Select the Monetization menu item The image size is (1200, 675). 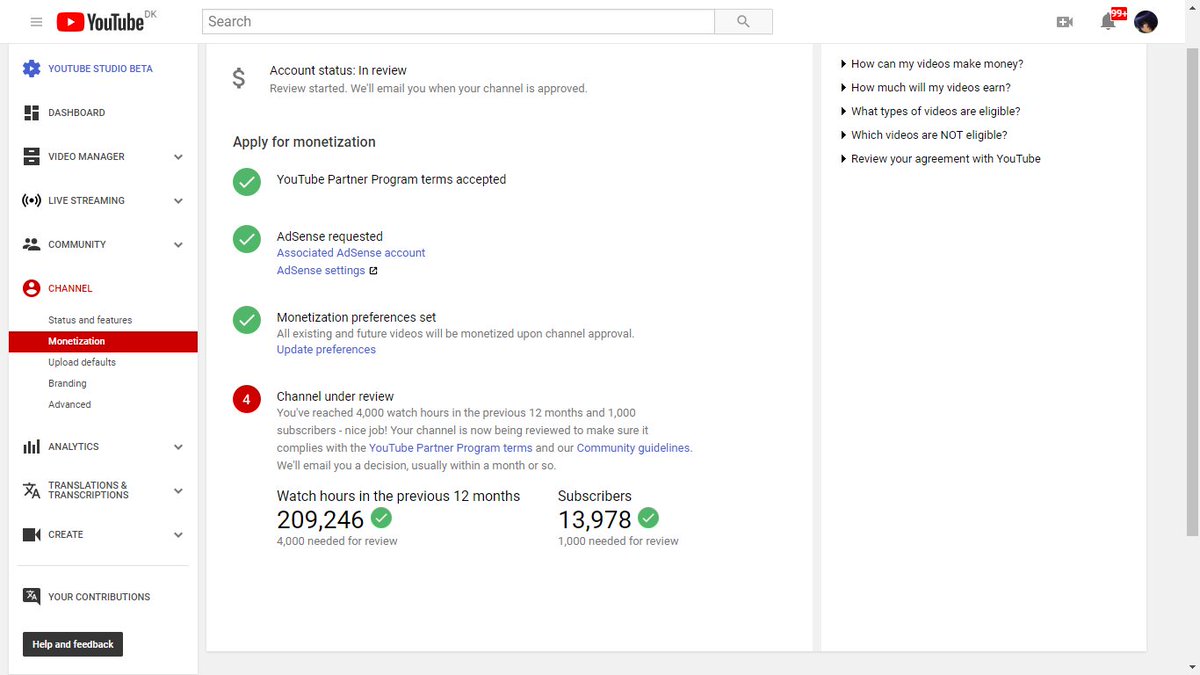(x=103, y=341)
